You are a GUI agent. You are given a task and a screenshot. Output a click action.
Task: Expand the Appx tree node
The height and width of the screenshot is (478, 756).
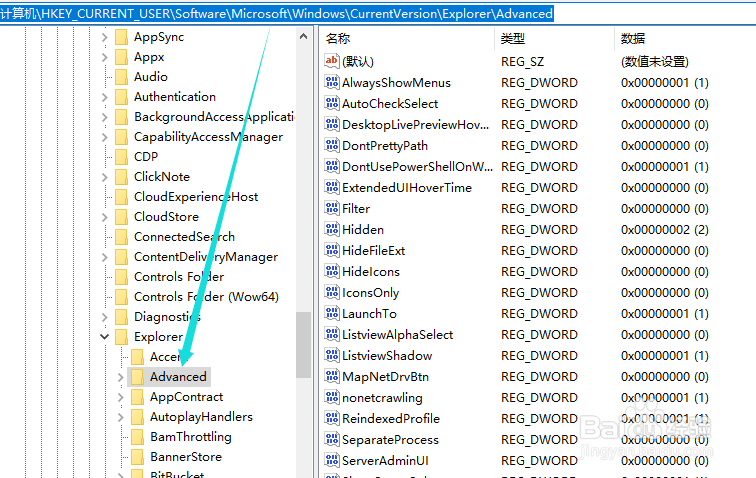coord(105,57)
